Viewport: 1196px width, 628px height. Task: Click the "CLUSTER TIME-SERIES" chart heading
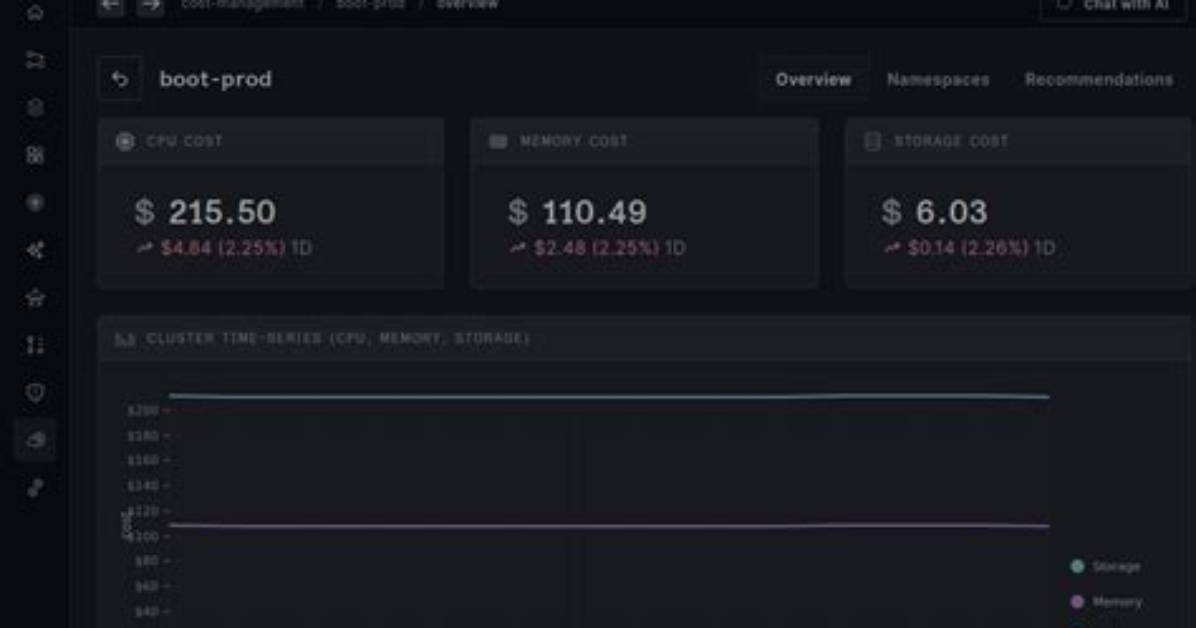337,339
